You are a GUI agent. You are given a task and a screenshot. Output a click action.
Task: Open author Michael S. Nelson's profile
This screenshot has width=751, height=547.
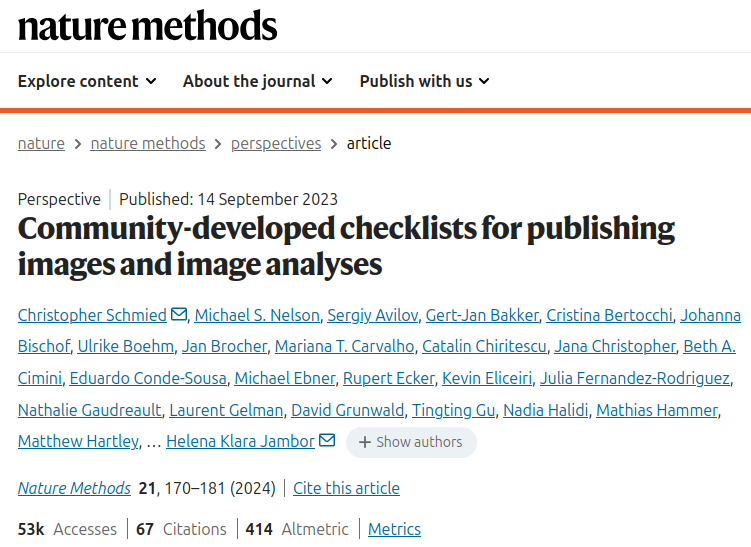coord(257,315)
